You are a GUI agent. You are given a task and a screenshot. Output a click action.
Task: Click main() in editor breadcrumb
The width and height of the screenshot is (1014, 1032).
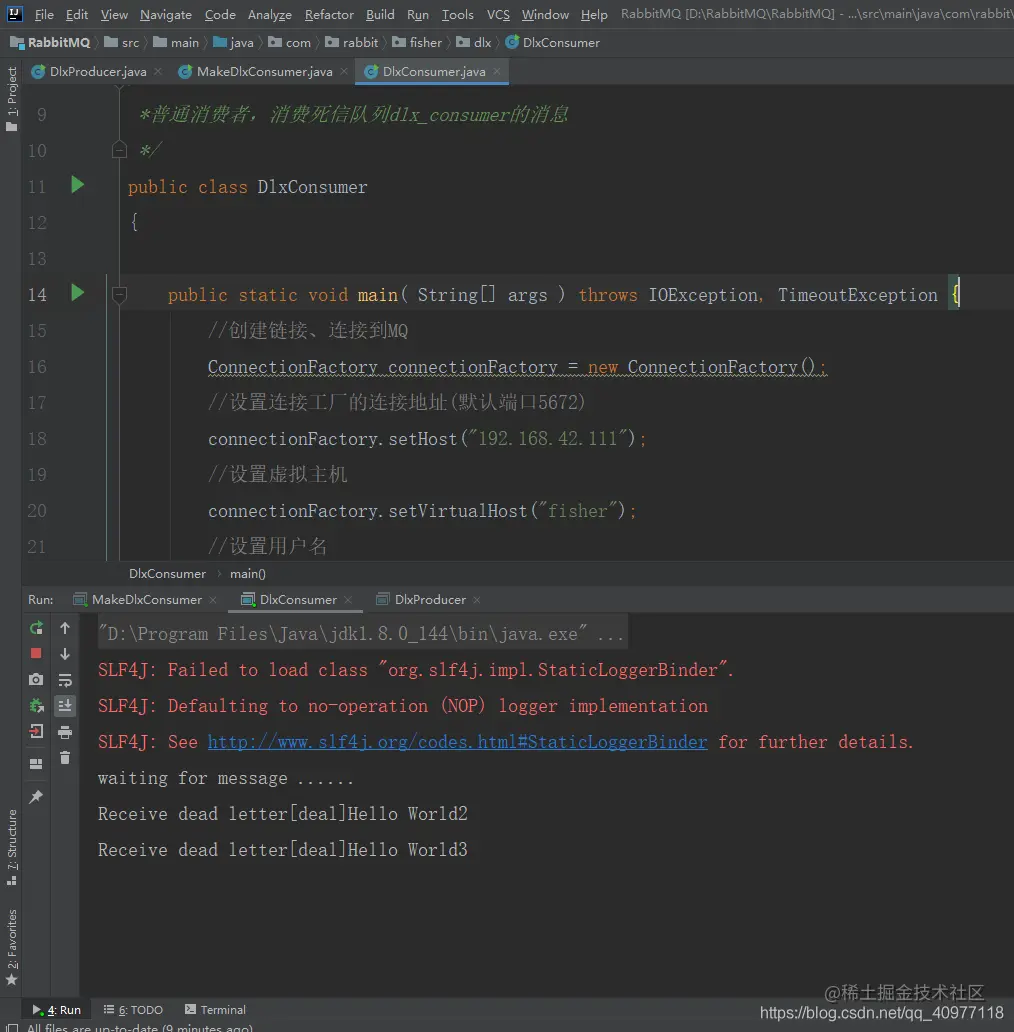pos(247,574)
